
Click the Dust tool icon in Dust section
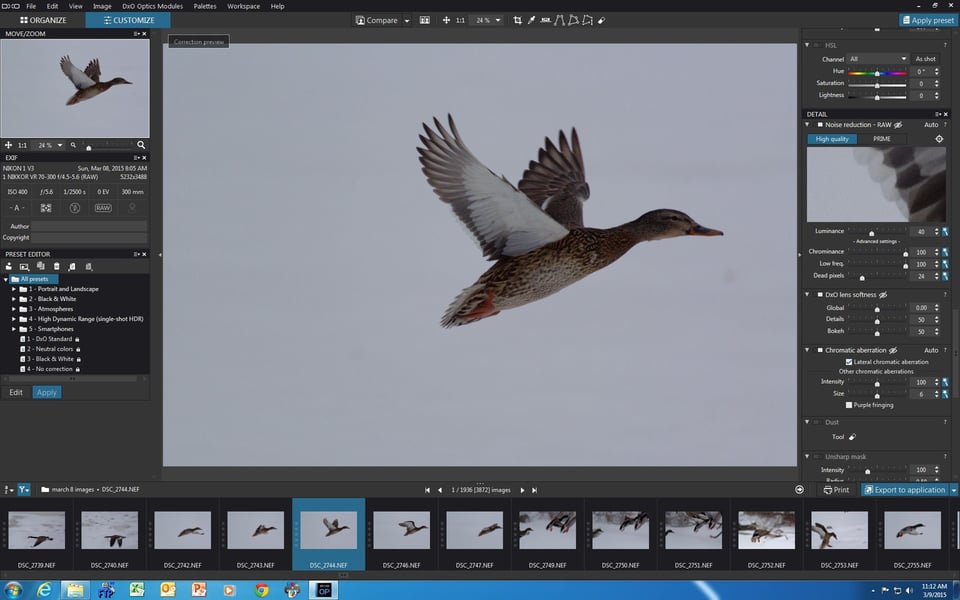pyautogui.click(x=852, y=437)
